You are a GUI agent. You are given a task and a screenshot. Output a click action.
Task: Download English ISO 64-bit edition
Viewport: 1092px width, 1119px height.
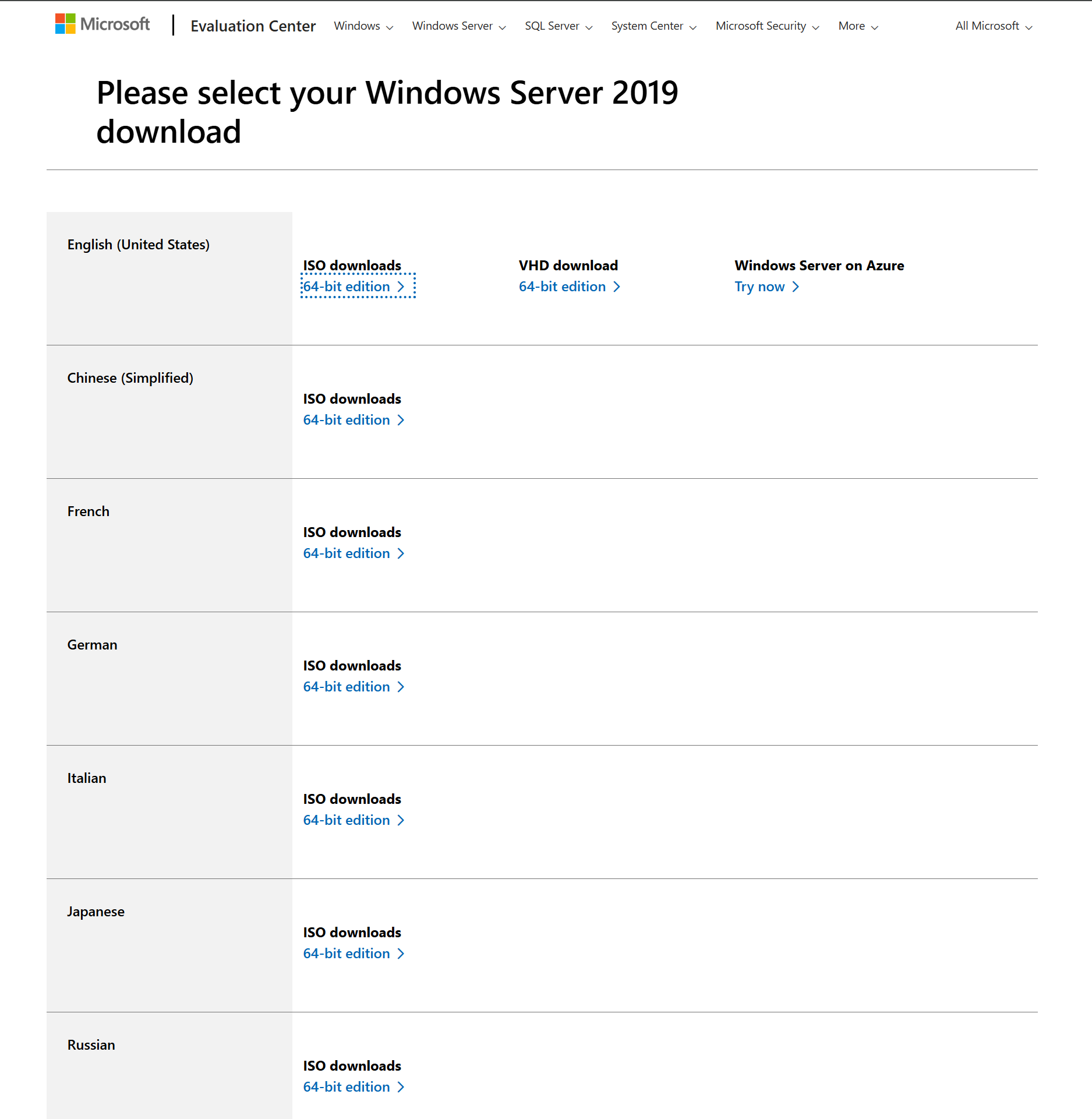354,287
